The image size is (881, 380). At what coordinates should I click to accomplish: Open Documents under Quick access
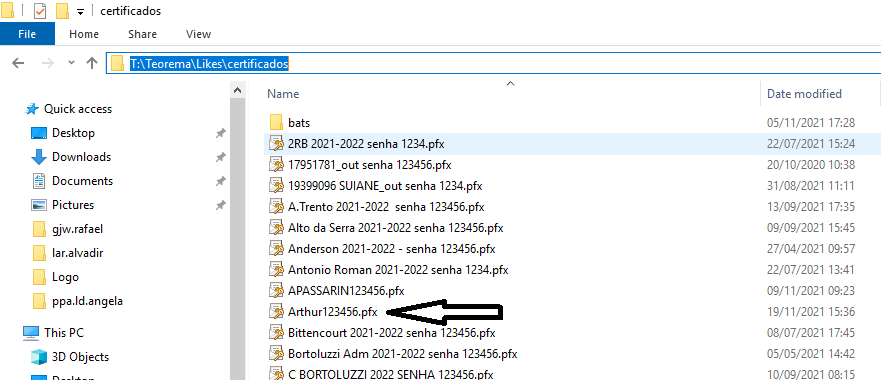82,181
